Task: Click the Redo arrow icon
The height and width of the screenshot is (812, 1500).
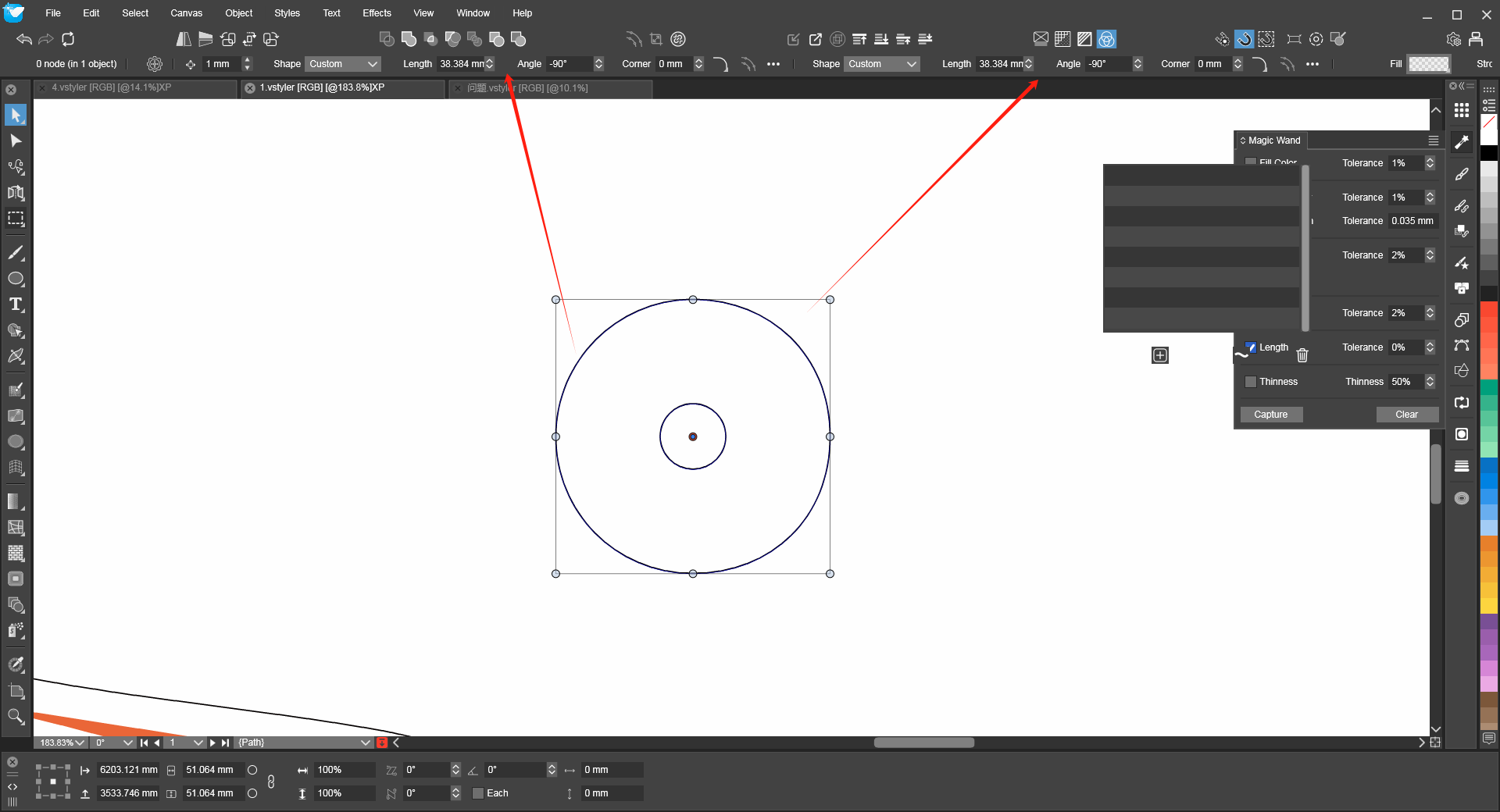Action: click(x=46, y=39)
